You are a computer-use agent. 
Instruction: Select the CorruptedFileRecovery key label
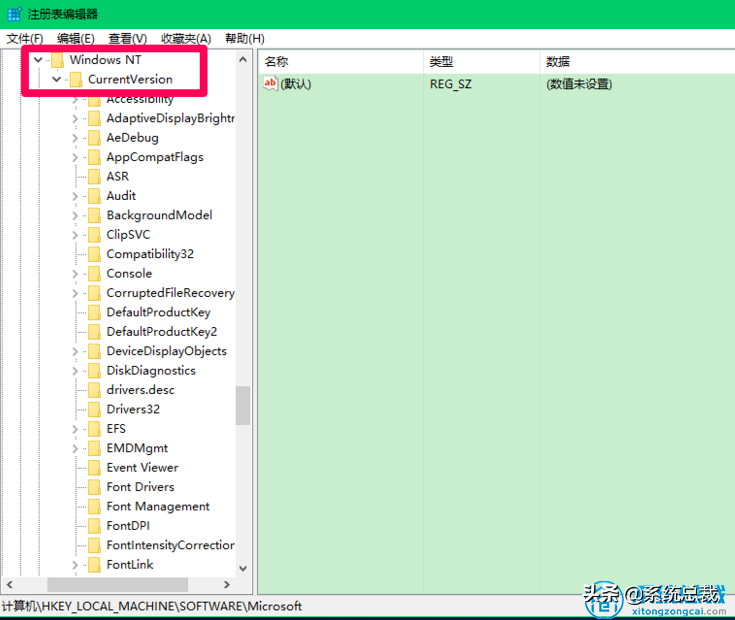(171, 293)
